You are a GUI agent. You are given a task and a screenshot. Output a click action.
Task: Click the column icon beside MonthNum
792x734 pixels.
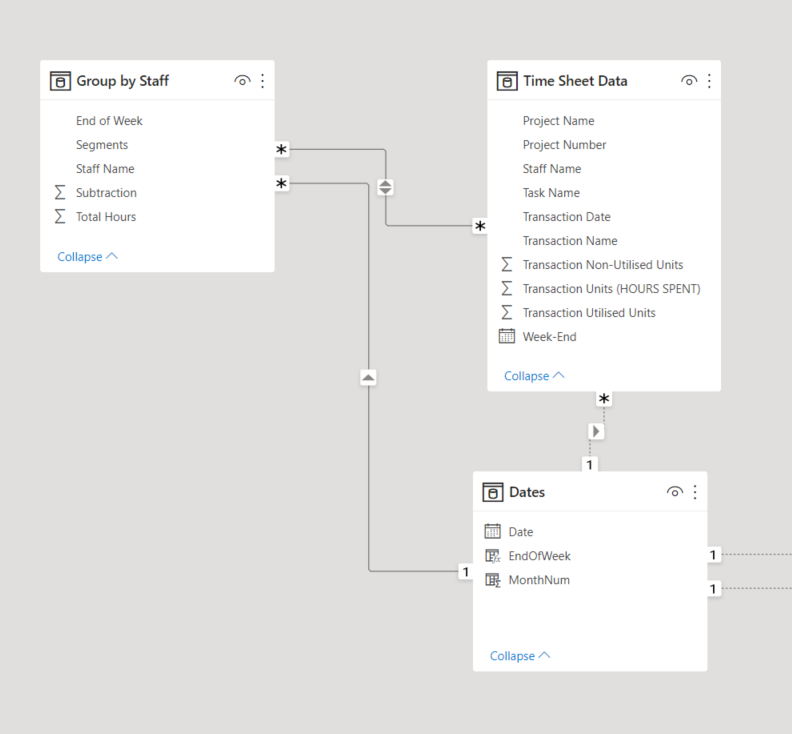point(492,580)
